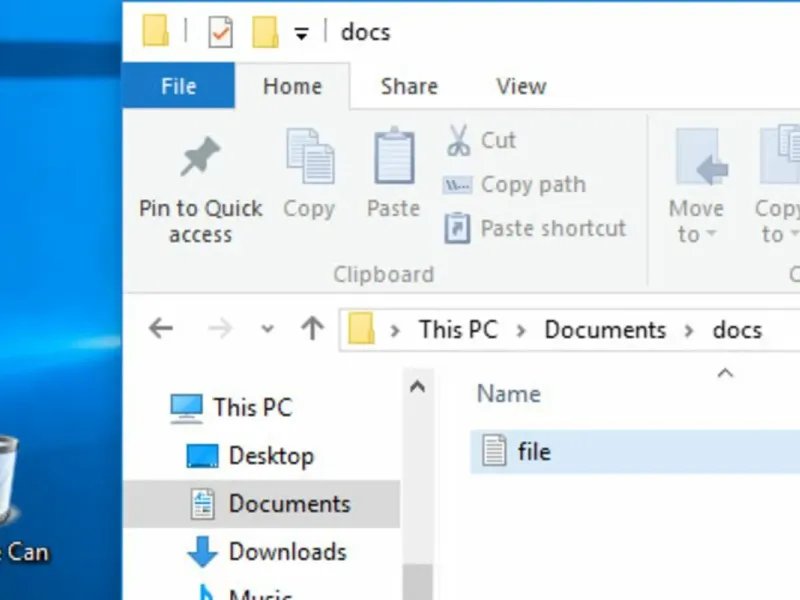Screen dimensions: 800x600
Task: Select the file named file
Action: [x=635, y=452]
